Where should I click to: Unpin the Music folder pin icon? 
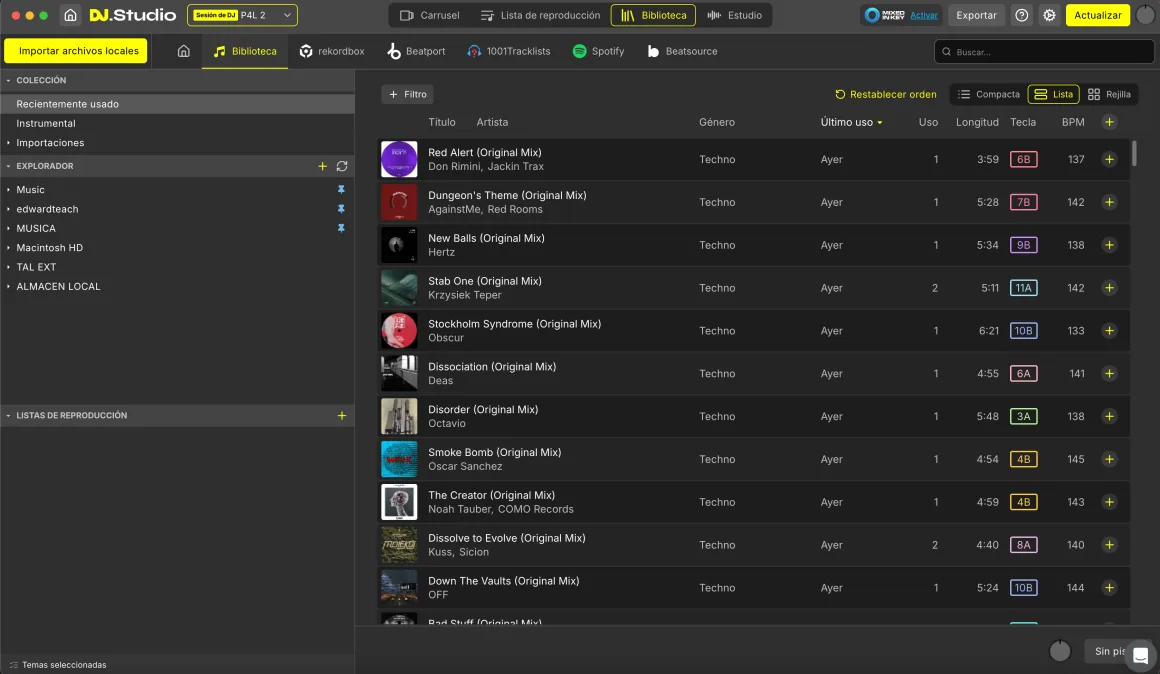(341, 189)
